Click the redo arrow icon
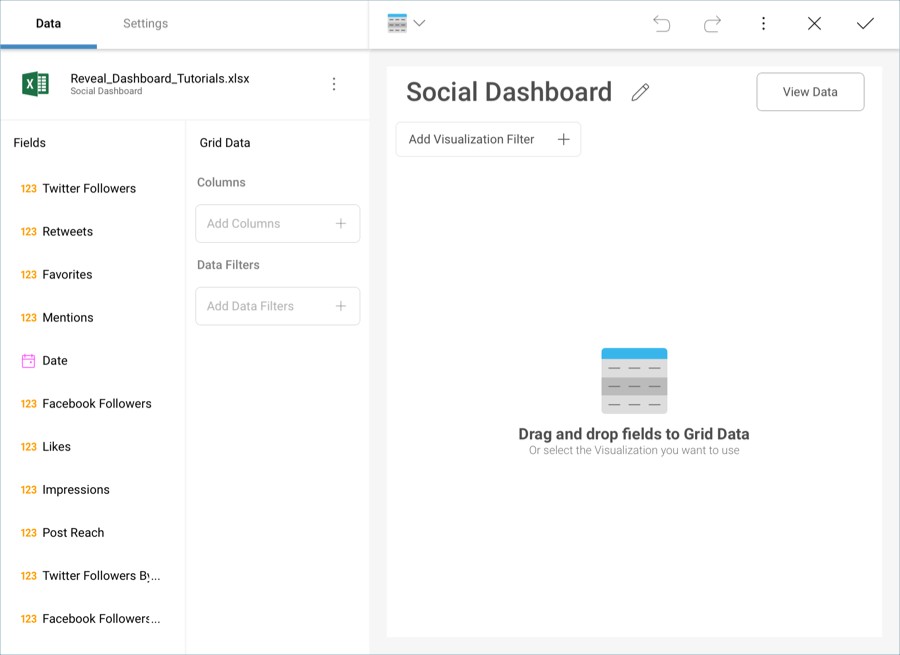The image size is (900, 655). tap(712, 24)
